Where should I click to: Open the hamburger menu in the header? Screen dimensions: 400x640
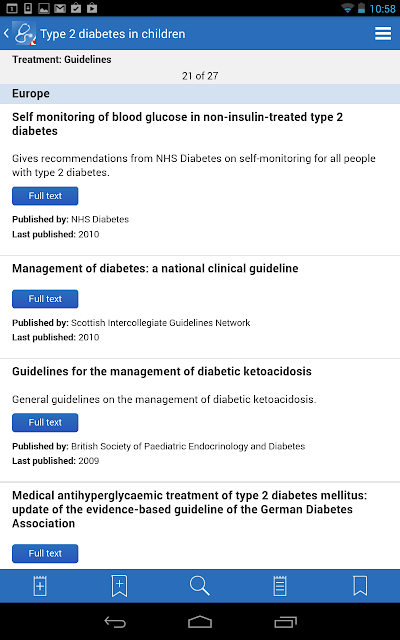click(382, 33)
